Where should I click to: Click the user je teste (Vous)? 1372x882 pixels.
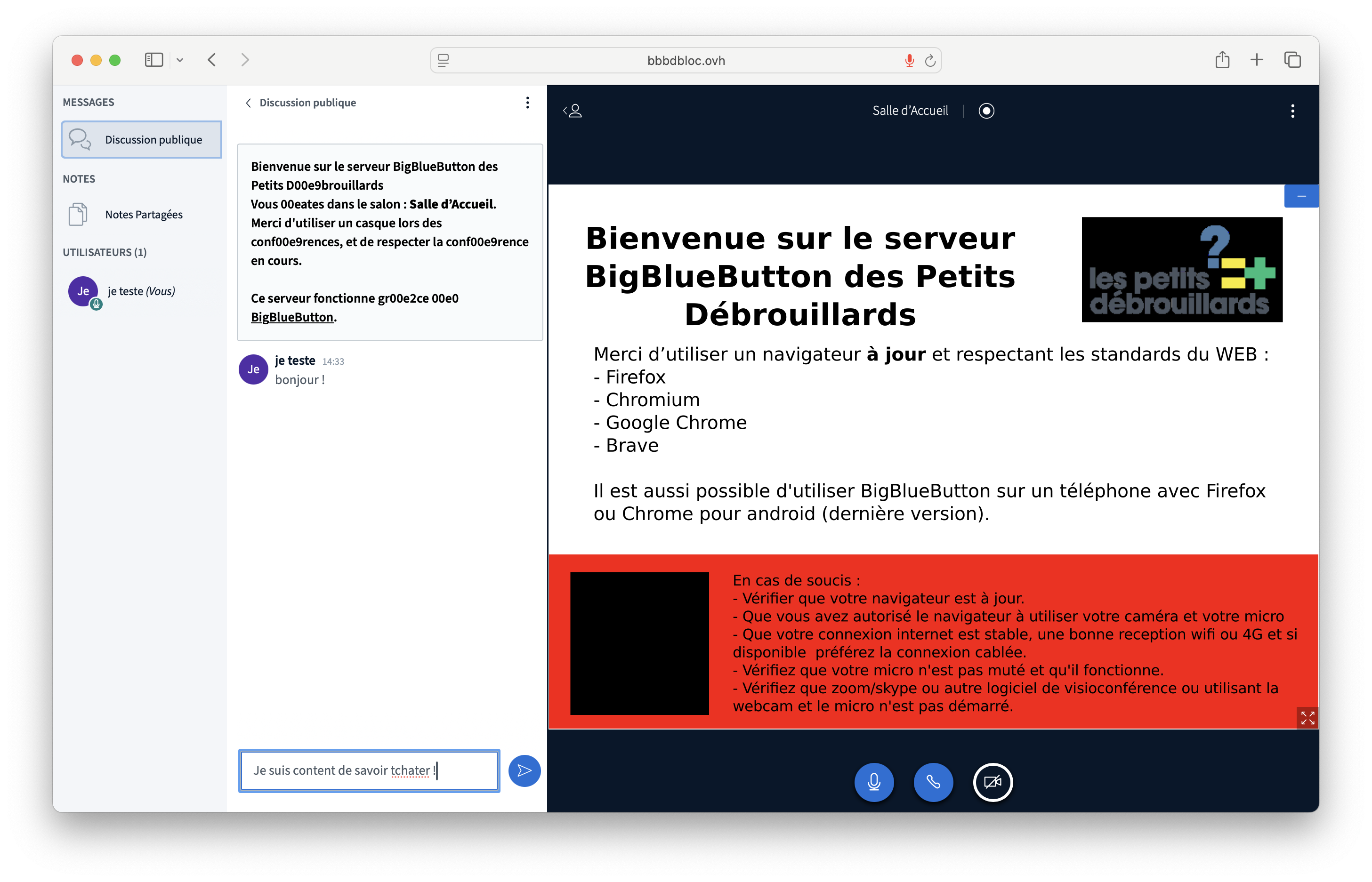(140, 291)
